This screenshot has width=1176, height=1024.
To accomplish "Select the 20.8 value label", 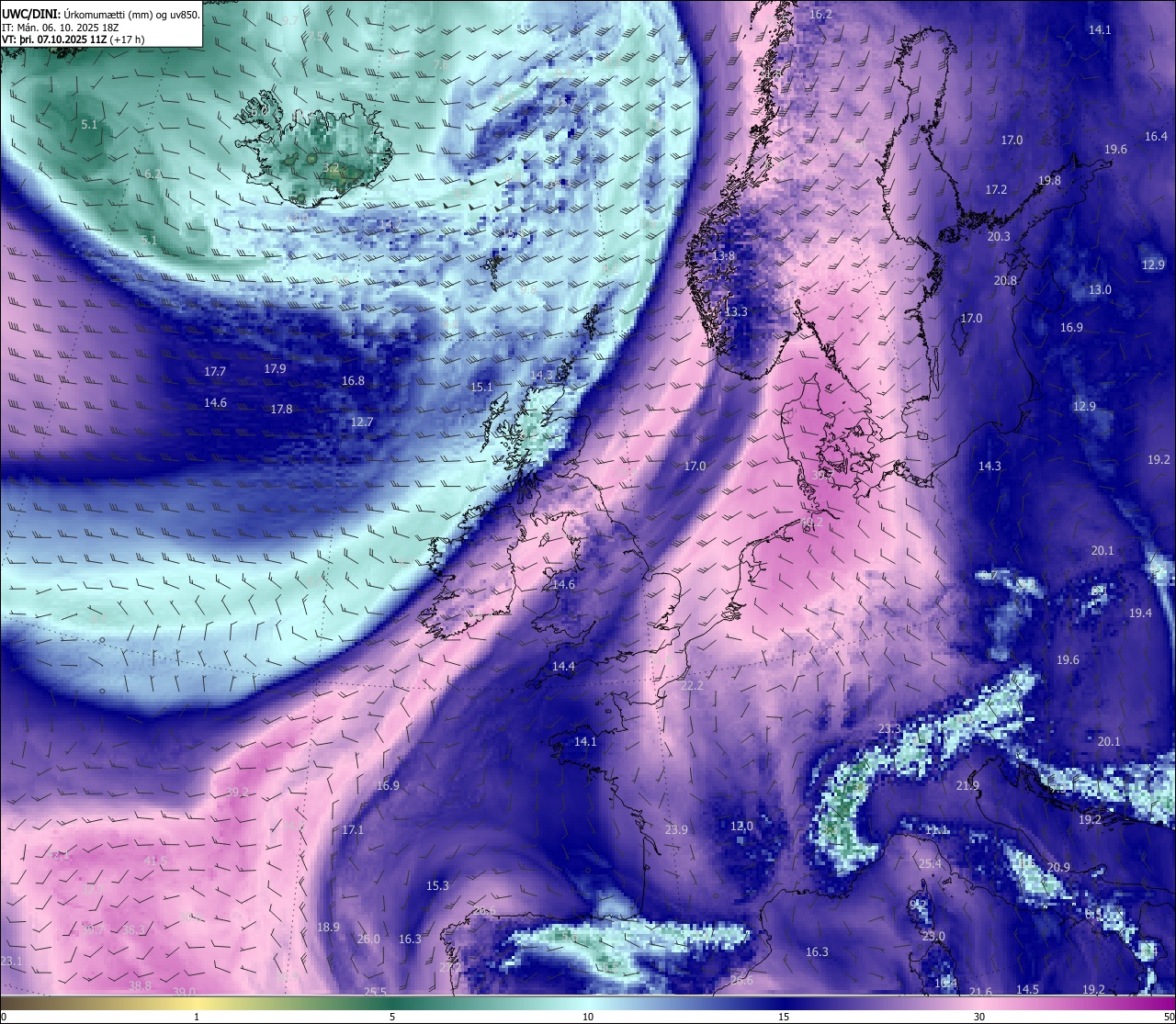I will [1005, 281].
